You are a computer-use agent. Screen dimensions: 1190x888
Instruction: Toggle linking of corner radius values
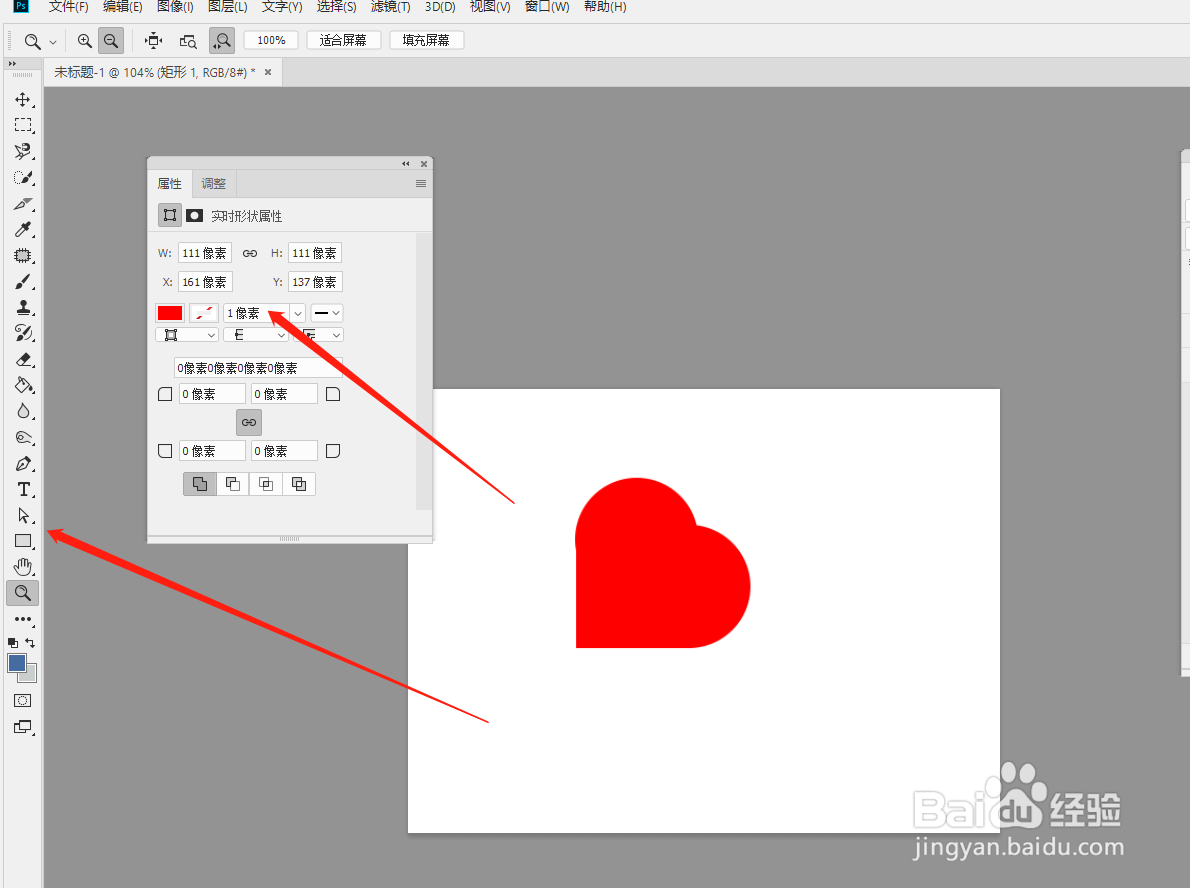[248, 422]
